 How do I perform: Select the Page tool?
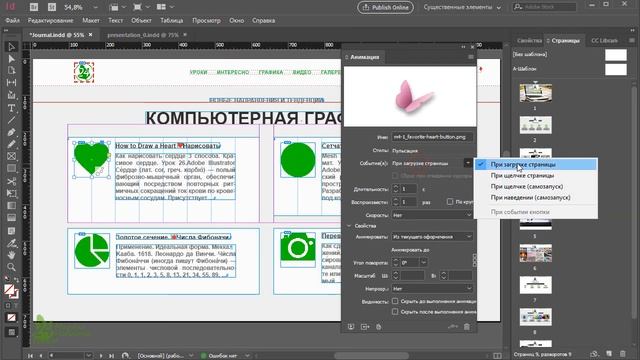coord(11,71)
